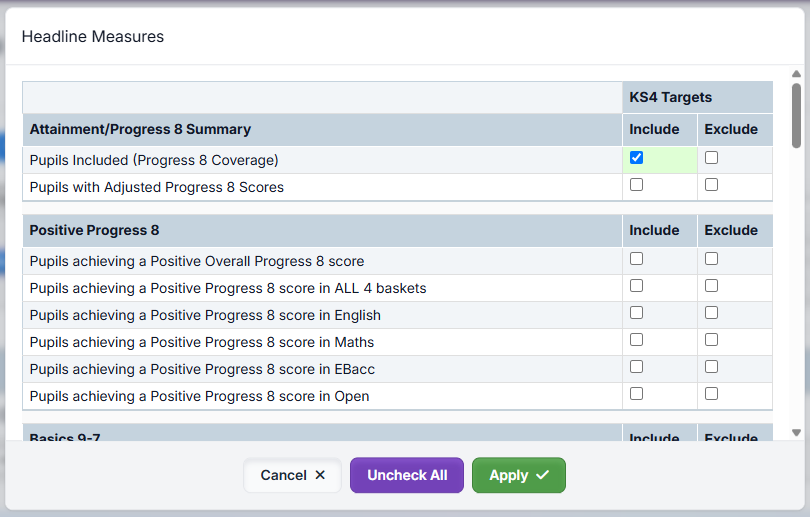Viewport: 810px width, 517px height.
Task: Check Exclude for Positive Progress 8 in English
Action: pos(711,313)
